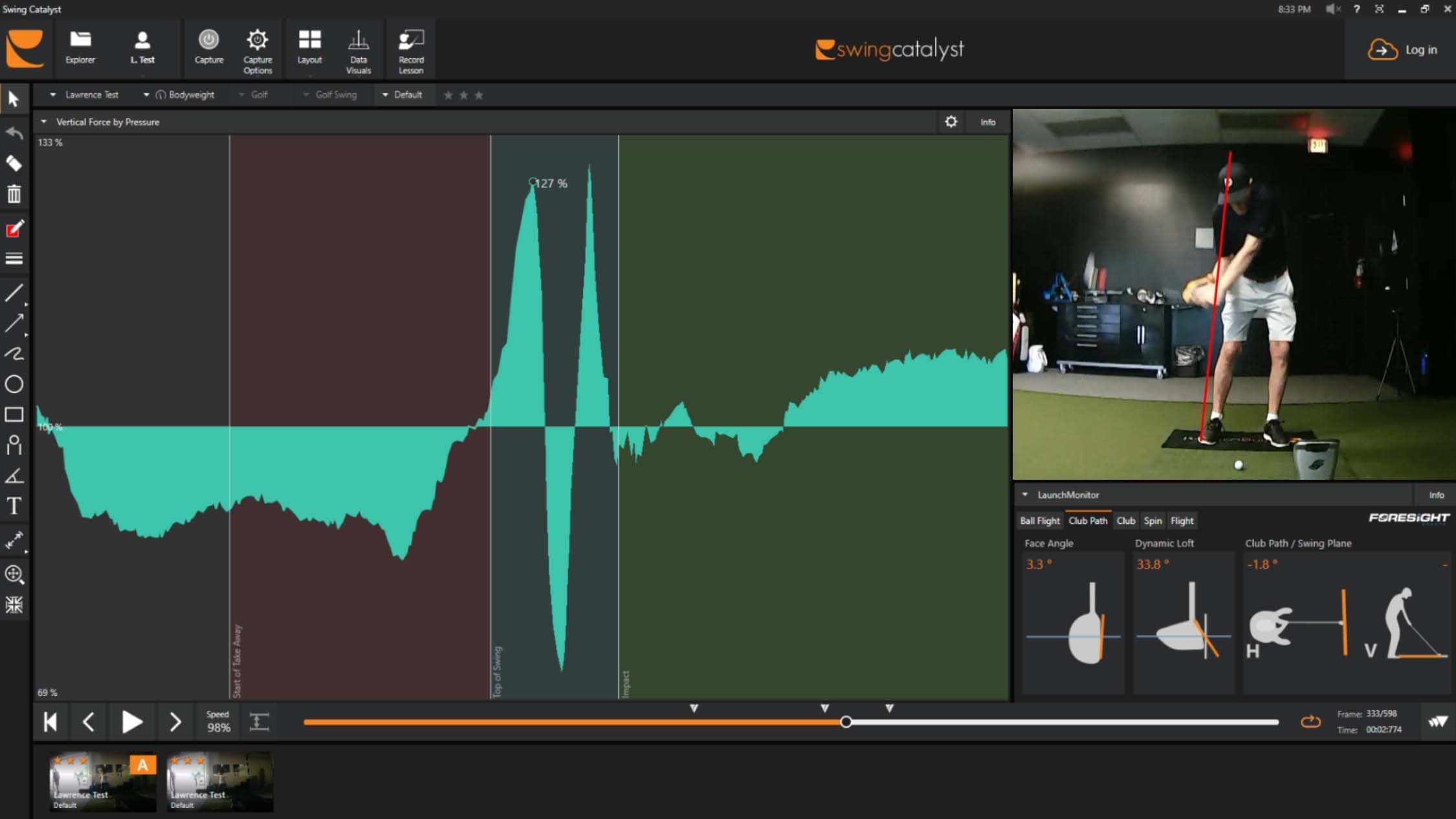Image resolution: width=1456 pixels, height=819 pixels.
Task: Open the Bodyweight dropdown
Action: [146, 95]
